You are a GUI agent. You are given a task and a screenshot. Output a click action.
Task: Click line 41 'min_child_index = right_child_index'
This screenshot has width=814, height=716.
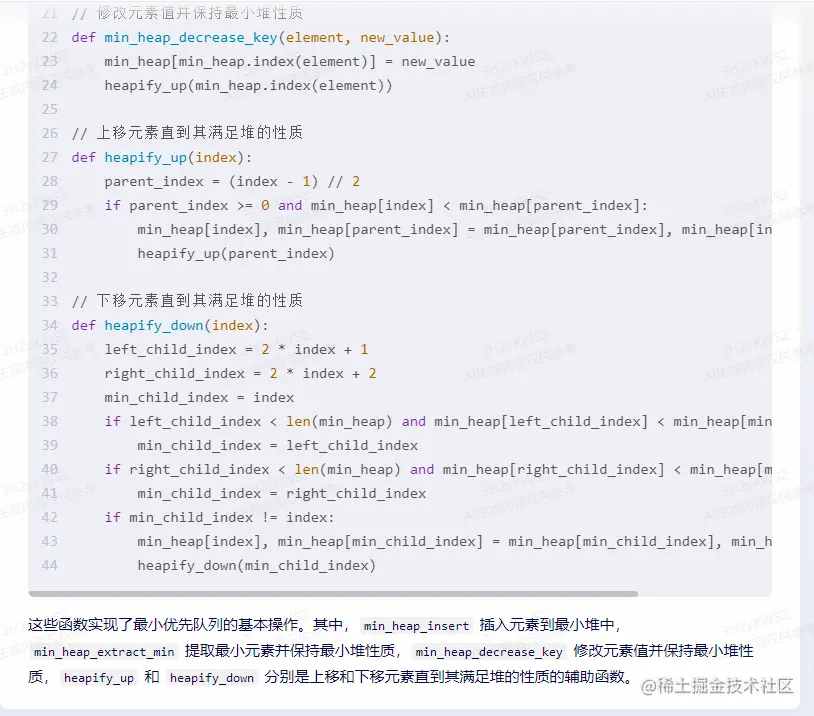(x=282, y=493)
